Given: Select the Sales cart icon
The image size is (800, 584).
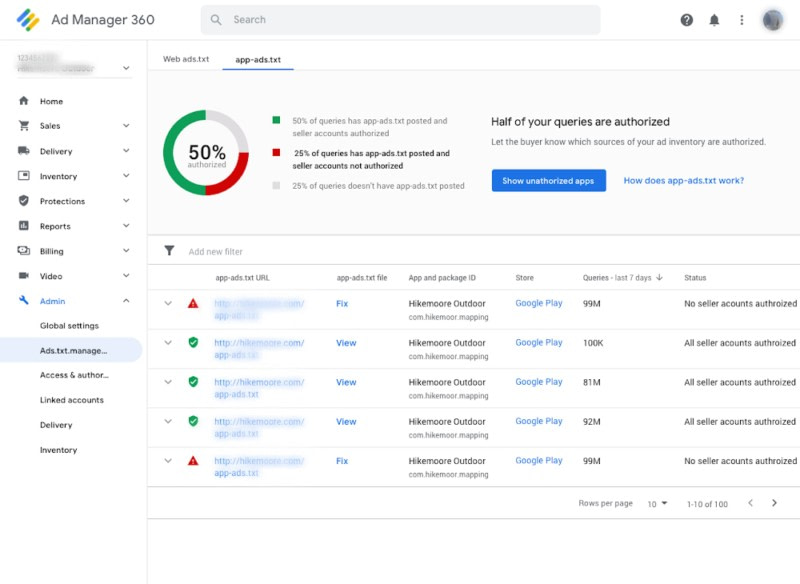Looking at the screenshot, I should coord(23,126).
